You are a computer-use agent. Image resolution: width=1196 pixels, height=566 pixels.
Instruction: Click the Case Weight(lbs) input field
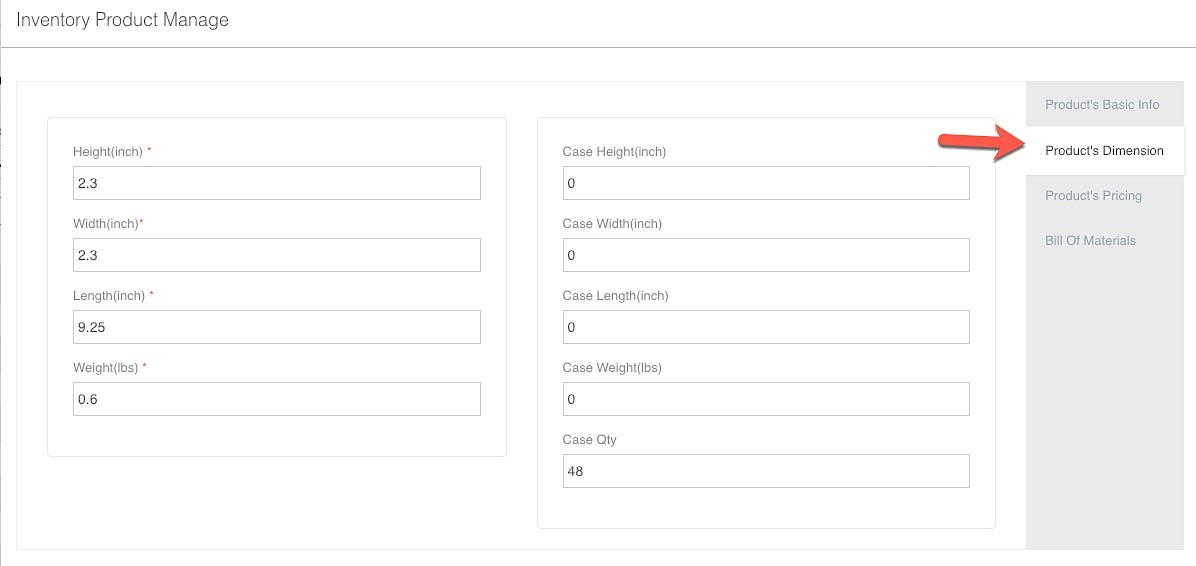(x=766, y=399)
